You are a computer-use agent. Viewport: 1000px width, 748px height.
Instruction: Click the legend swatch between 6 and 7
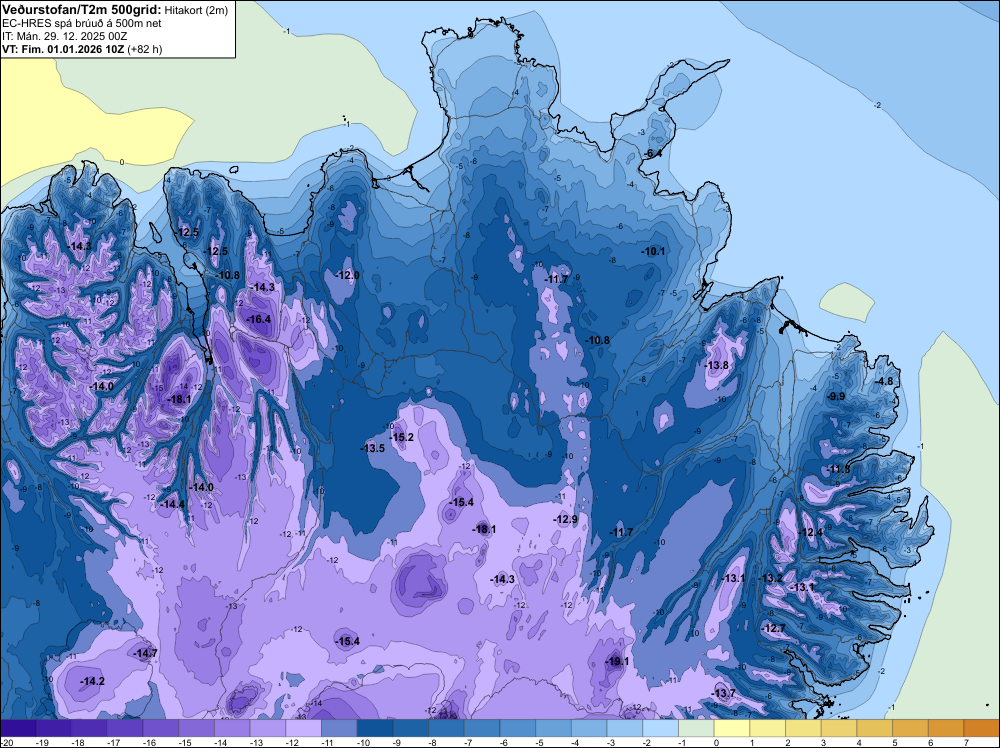946,728
